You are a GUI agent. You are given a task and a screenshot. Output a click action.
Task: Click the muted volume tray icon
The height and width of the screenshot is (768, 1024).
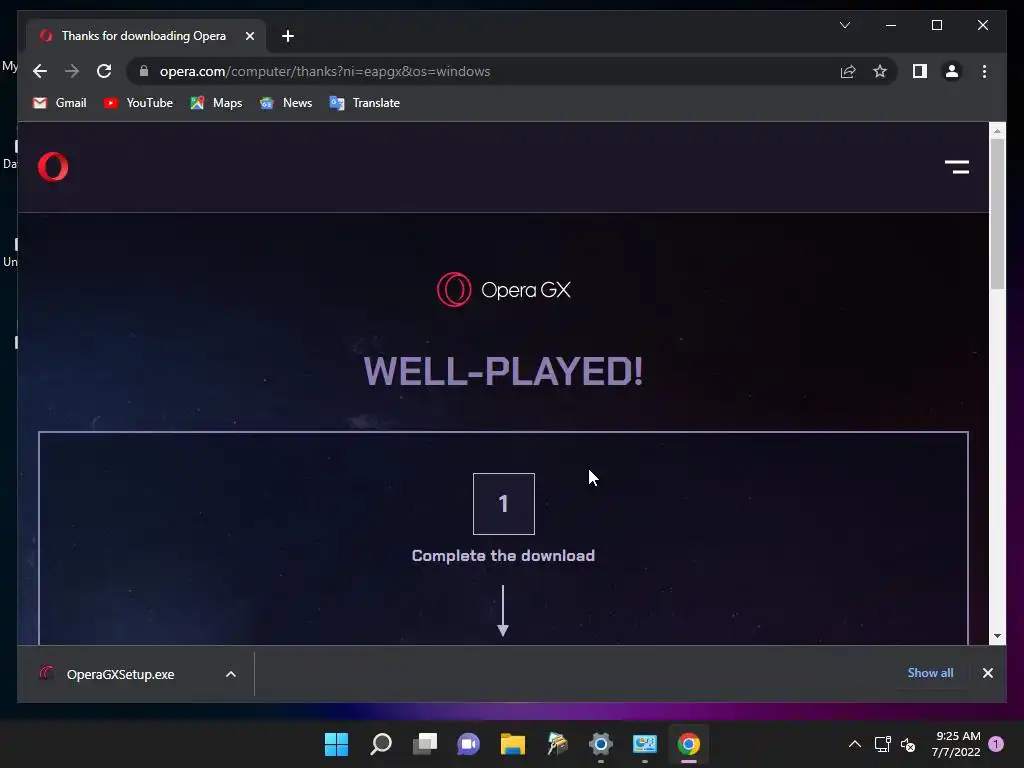(908, 744)
